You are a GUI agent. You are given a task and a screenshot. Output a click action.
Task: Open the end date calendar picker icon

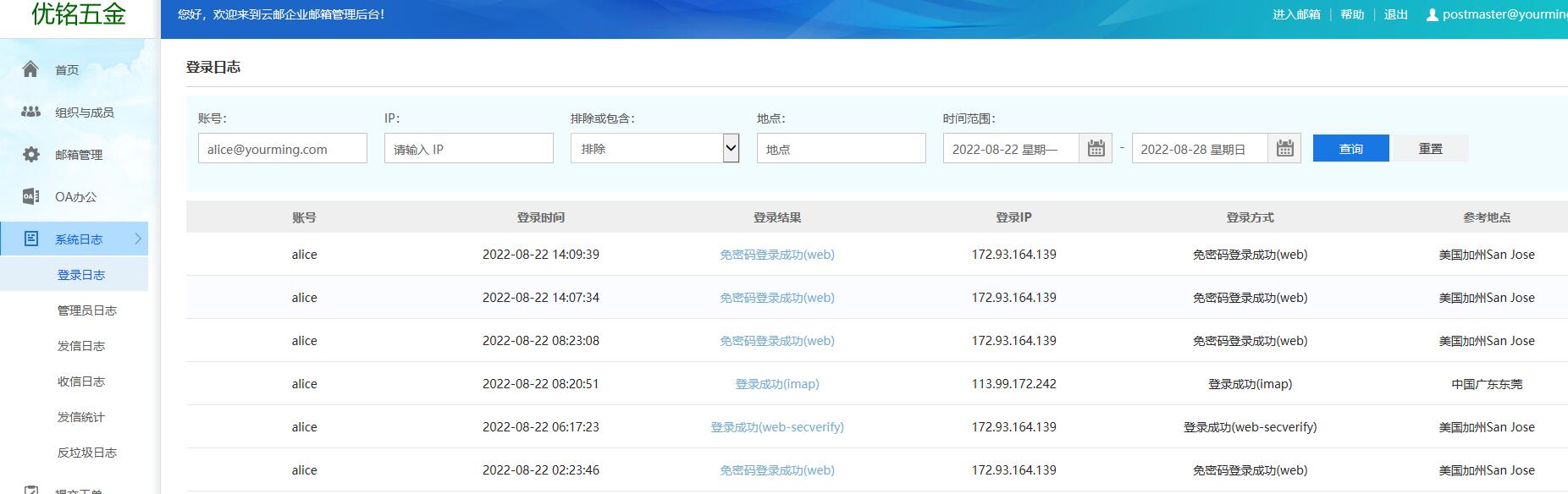pyautogui.click(x=1284, y=149)
